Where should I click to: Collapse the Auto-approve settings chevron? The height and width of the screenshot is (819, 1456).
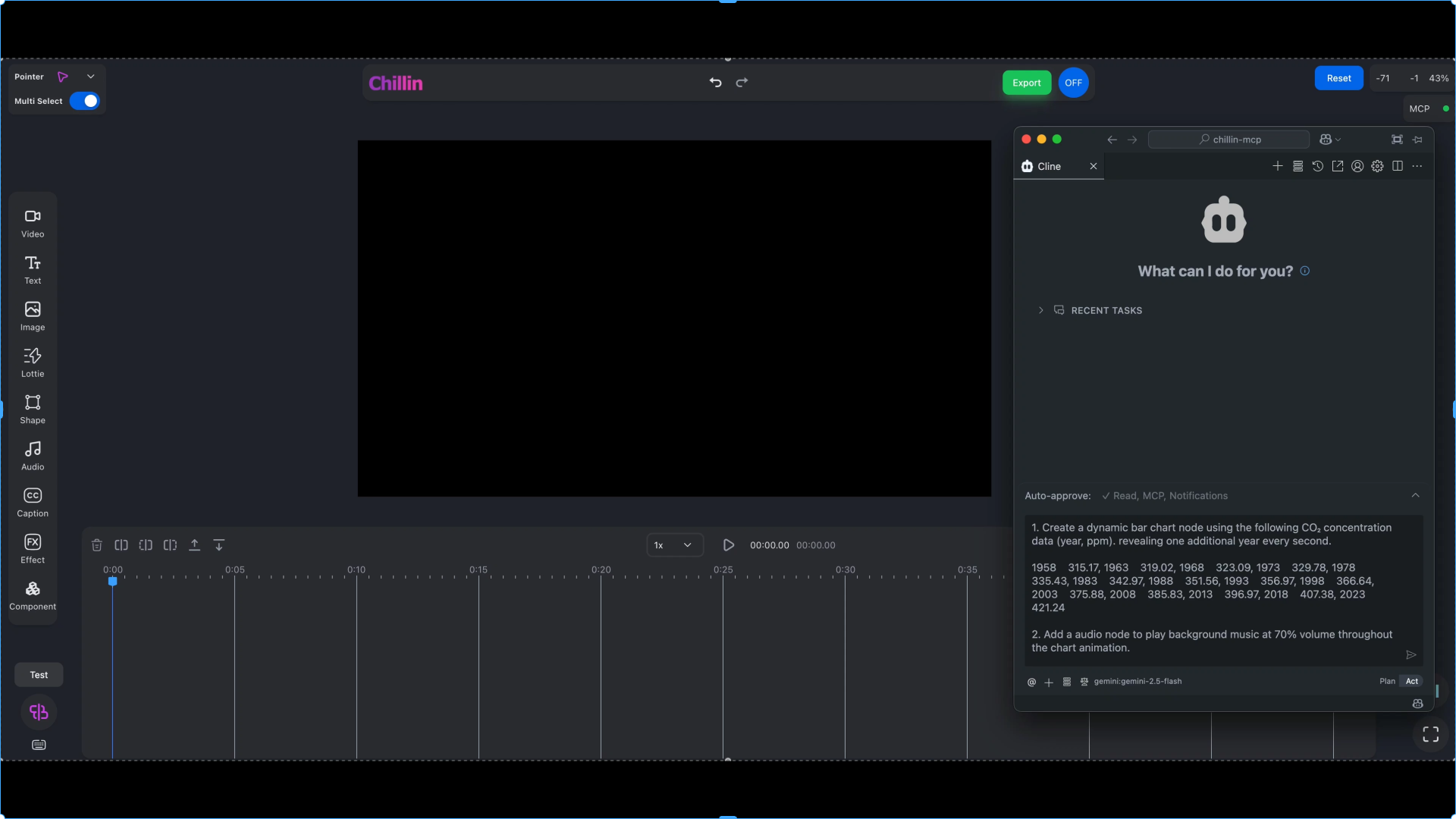click(x=1415, y=496)
